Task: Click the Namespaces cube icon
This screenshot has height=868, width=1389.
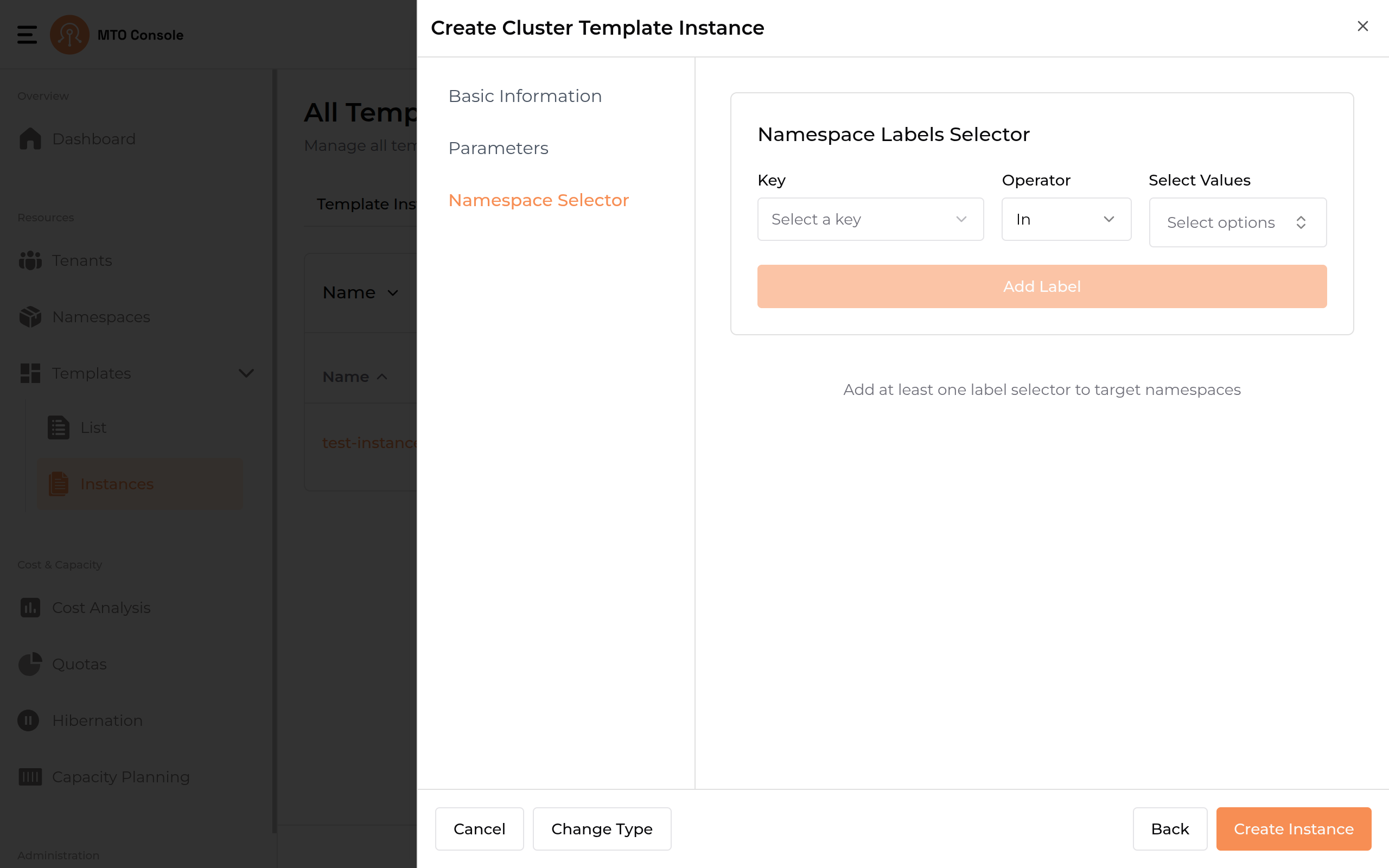Action: pos(30,316)
